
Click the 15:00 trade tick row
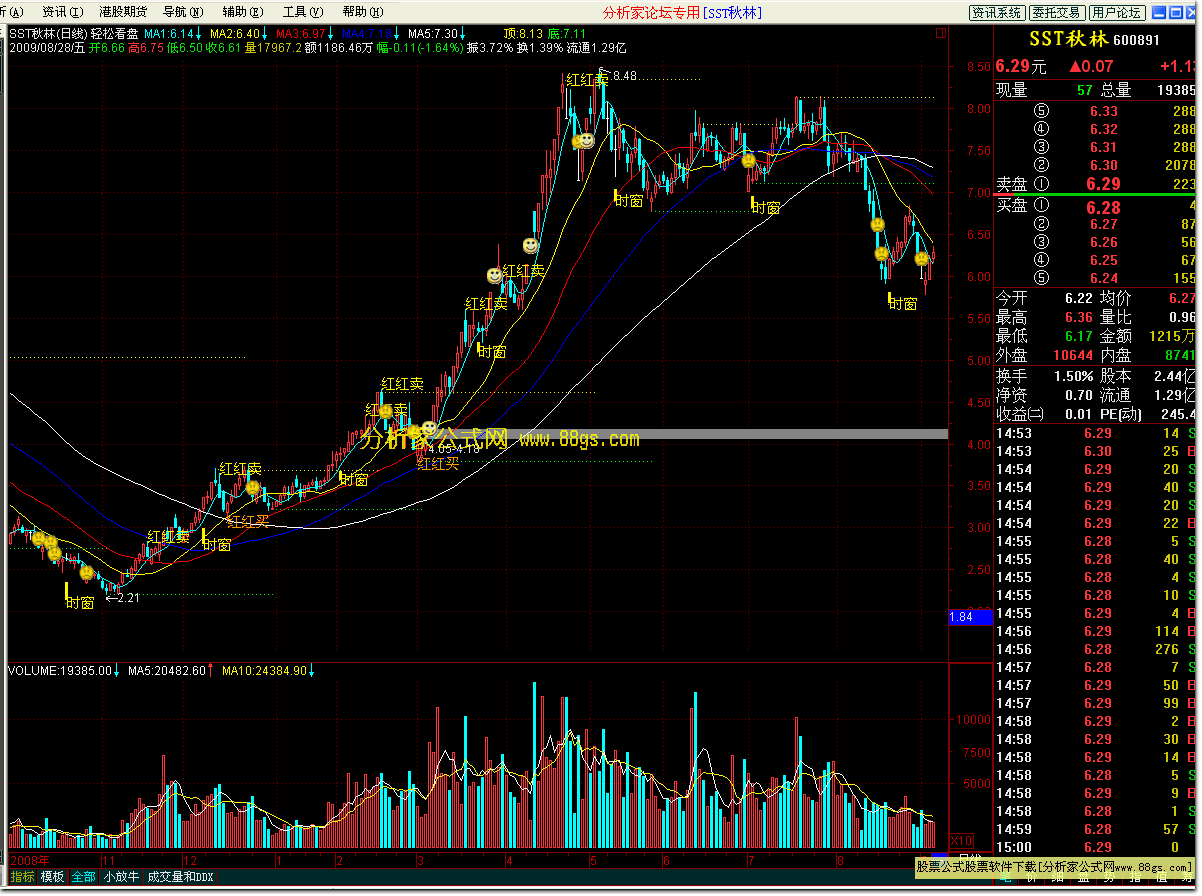coord(1097,847)
